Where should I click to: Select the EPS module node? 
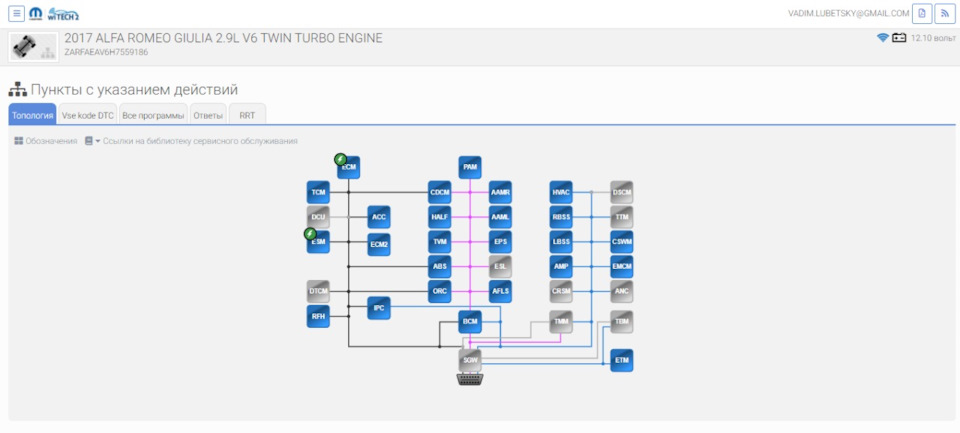pyautogui.click(x=500, y=242)
